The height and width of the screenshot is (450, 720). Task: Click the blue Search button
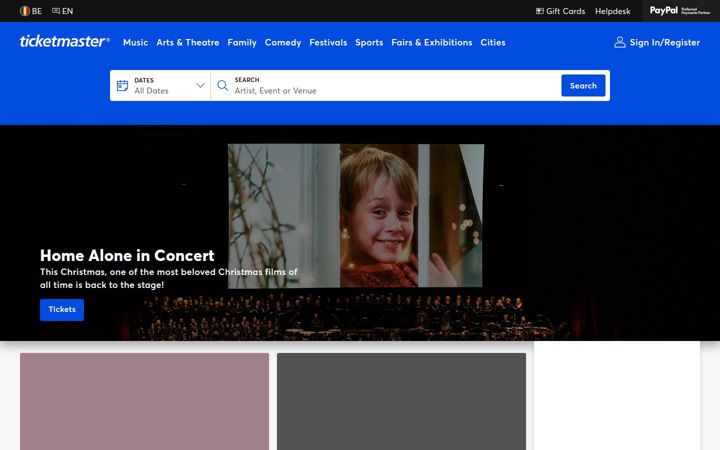(x=583, y=85)
